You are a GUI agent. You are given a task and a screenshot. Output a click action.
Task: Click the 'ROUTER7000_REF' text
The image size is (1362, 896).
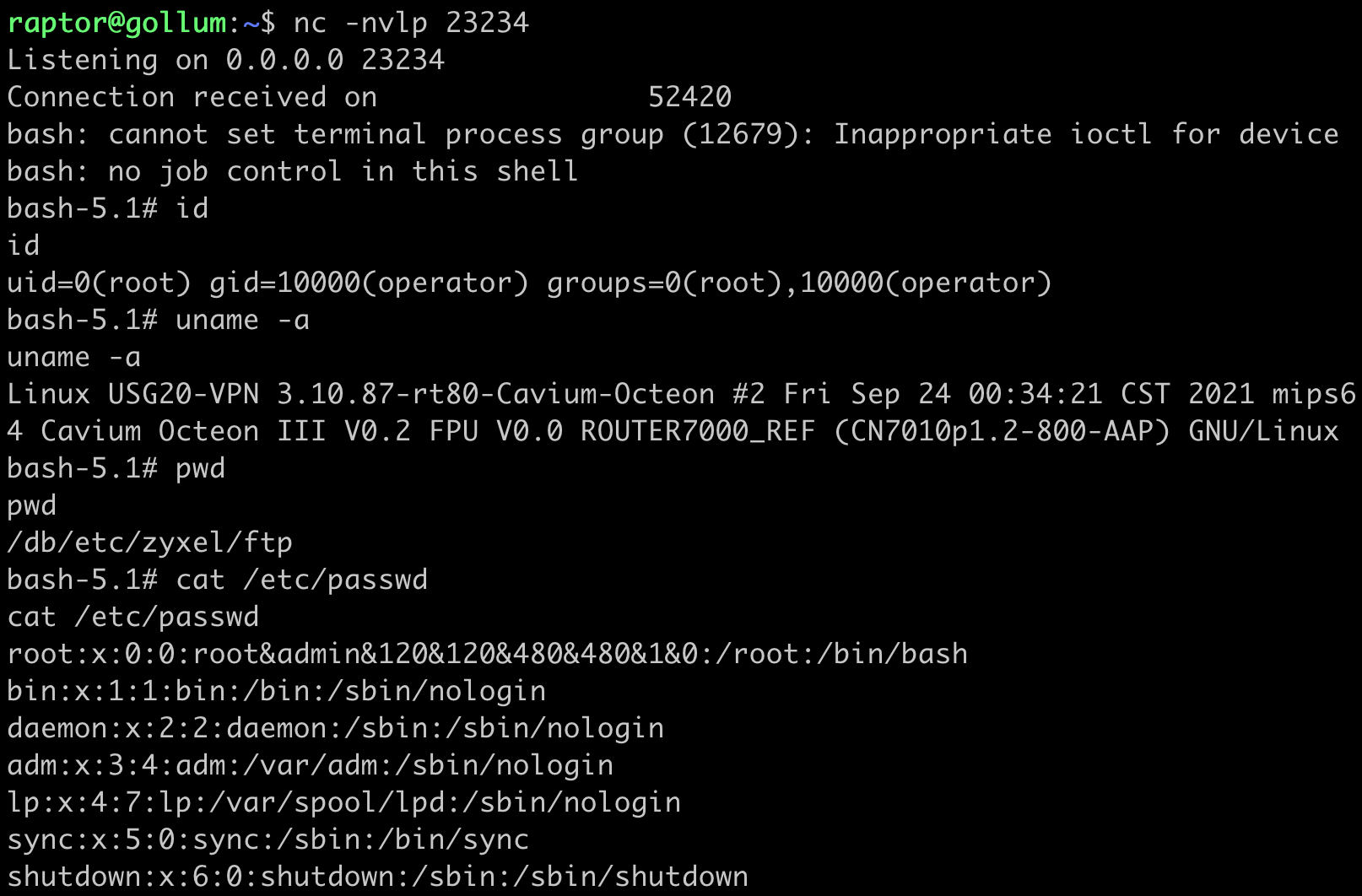pyautogui.click(x=698, y=431)
